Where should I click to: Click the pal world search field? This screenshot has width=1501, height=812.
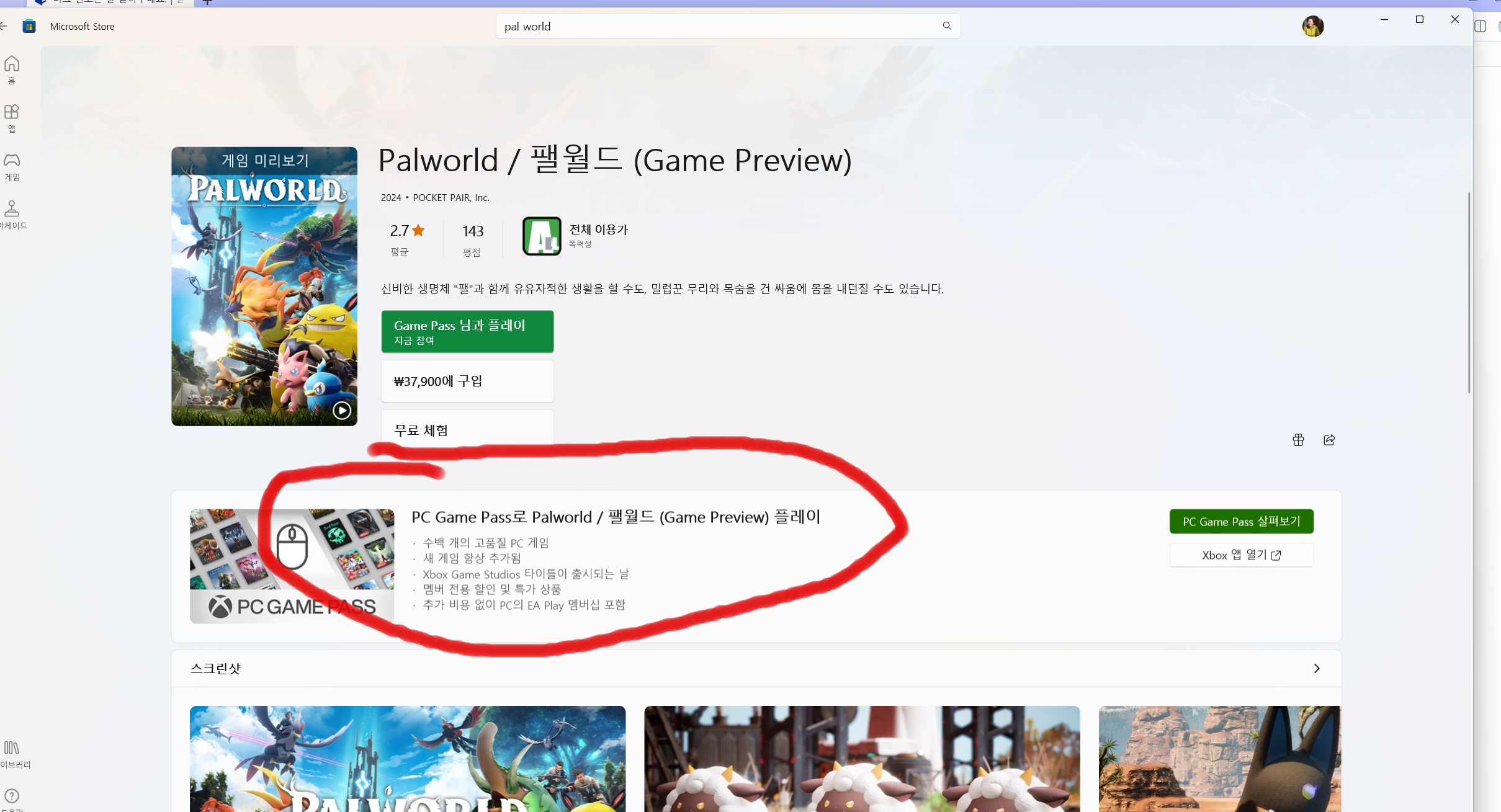tap(714, 26)
